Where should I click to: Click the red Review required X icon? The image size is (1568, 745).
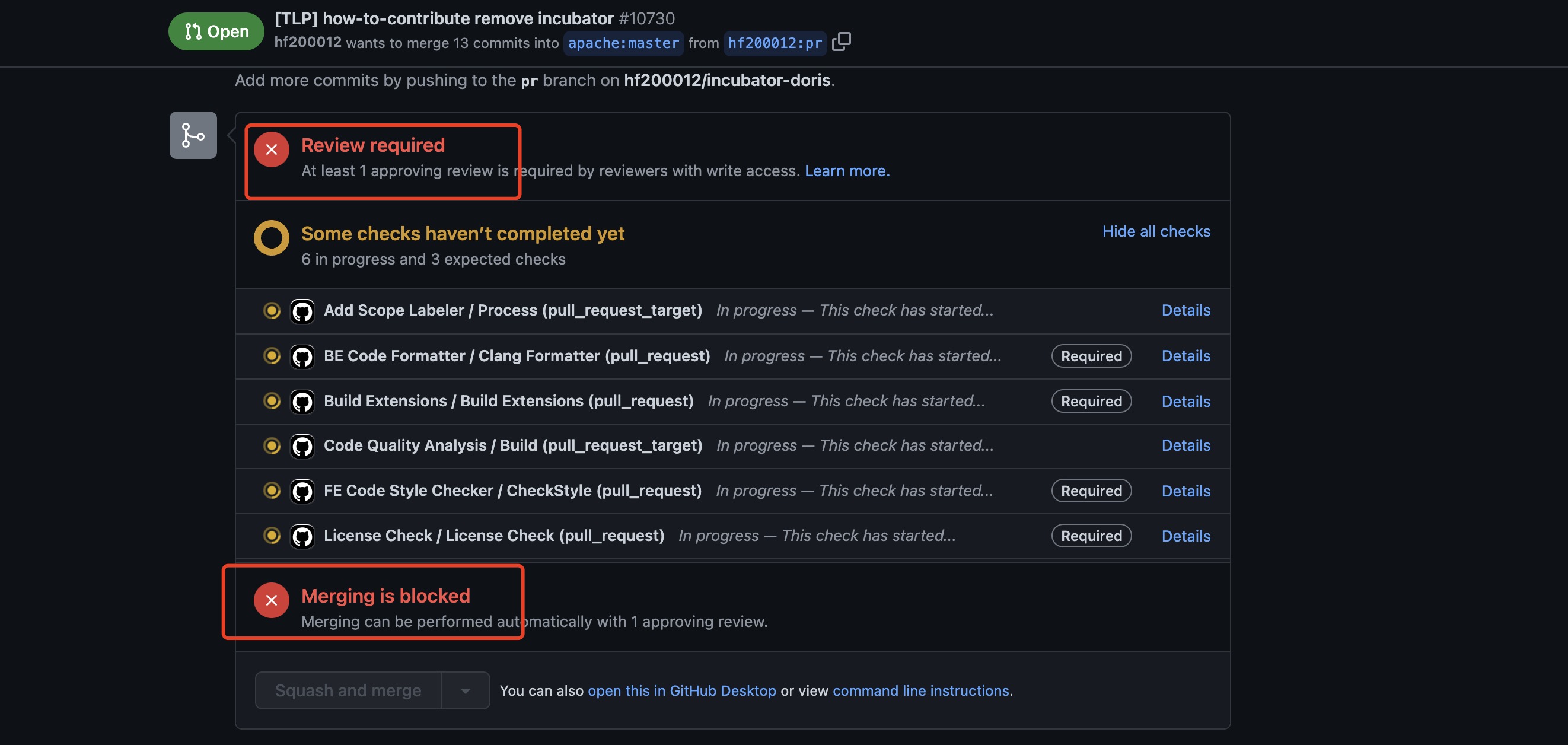[x=272, y=149]
